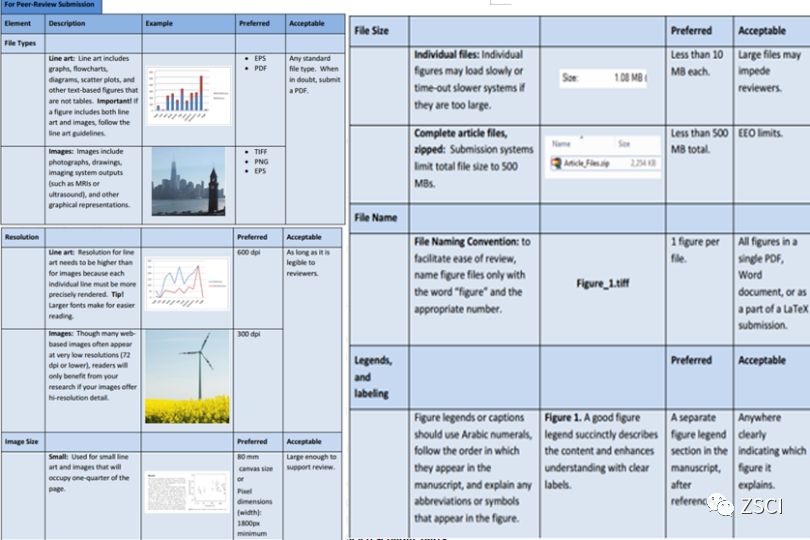This screenshot has width=810, height=540.
Task: Click the bar chart example thumbnail
Action: pos(189,96)
